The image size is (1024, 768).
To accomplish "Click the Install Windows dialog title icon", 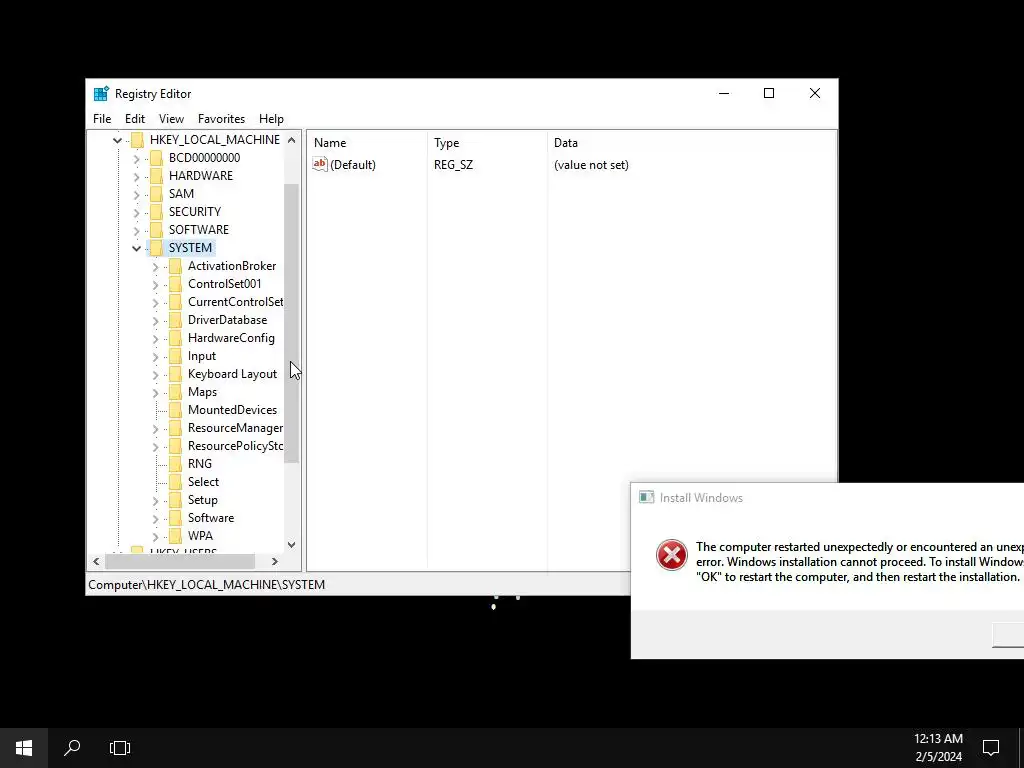I will [x=647, y=498].
